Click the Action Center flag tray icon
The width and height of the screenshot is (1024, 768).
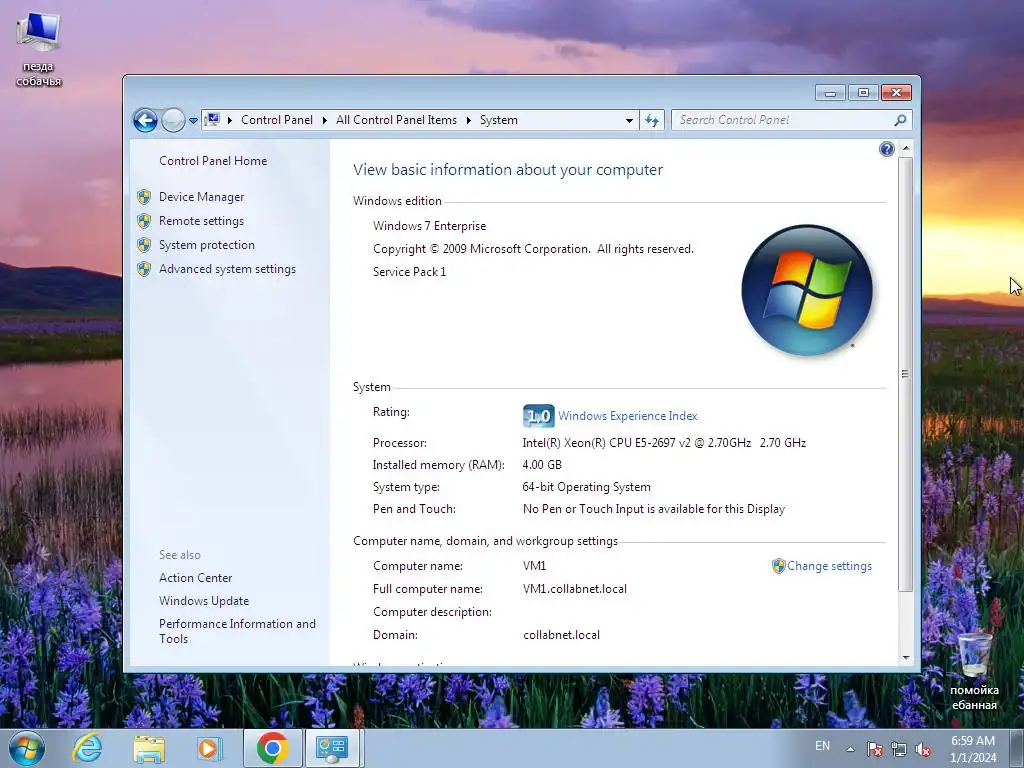[x=875, y=749]
